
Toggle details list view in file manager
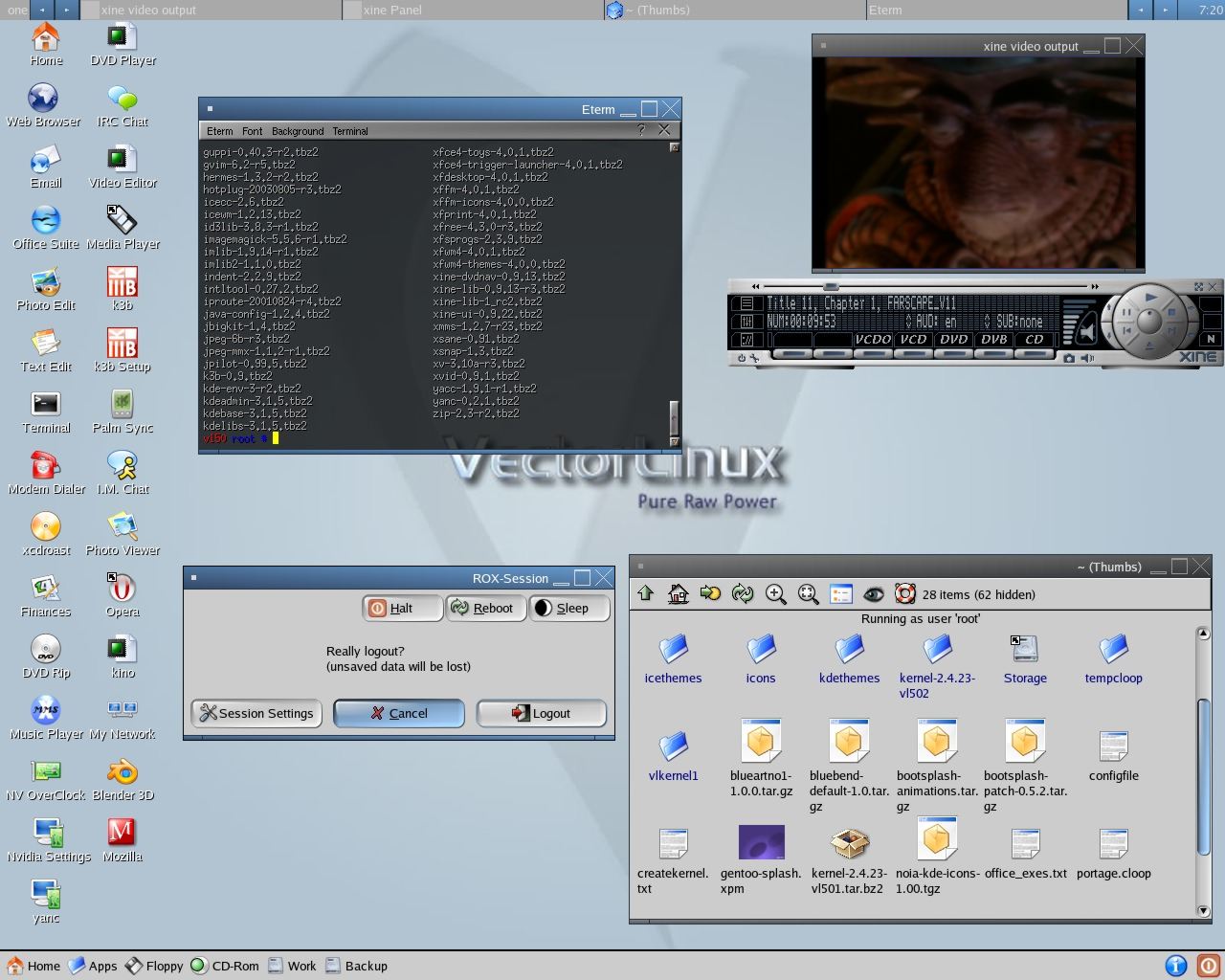pos(841,594)
